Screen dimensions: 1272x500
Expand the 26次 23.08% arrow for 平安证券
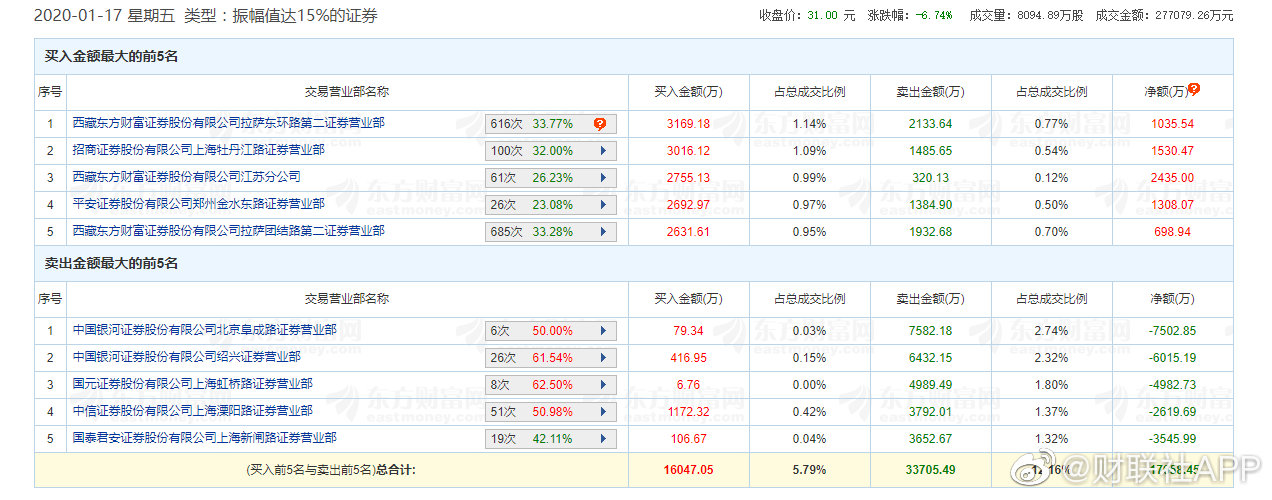602,205
